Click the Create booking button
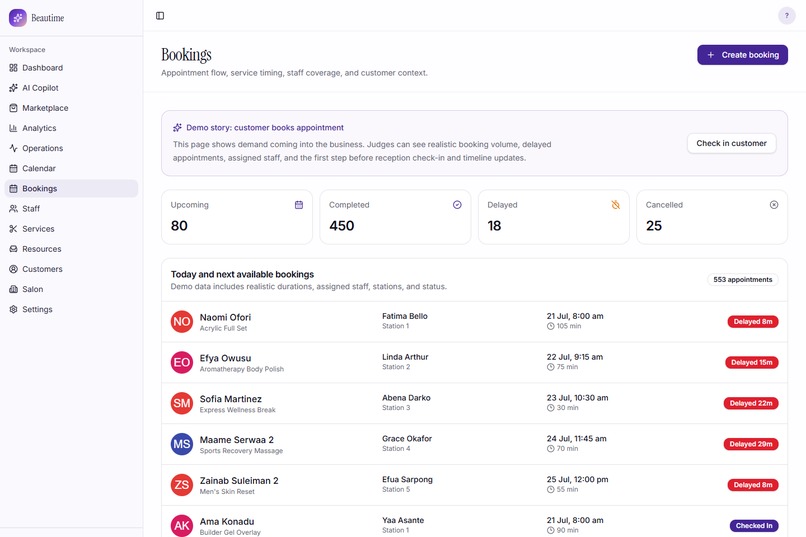 point(742,55)
